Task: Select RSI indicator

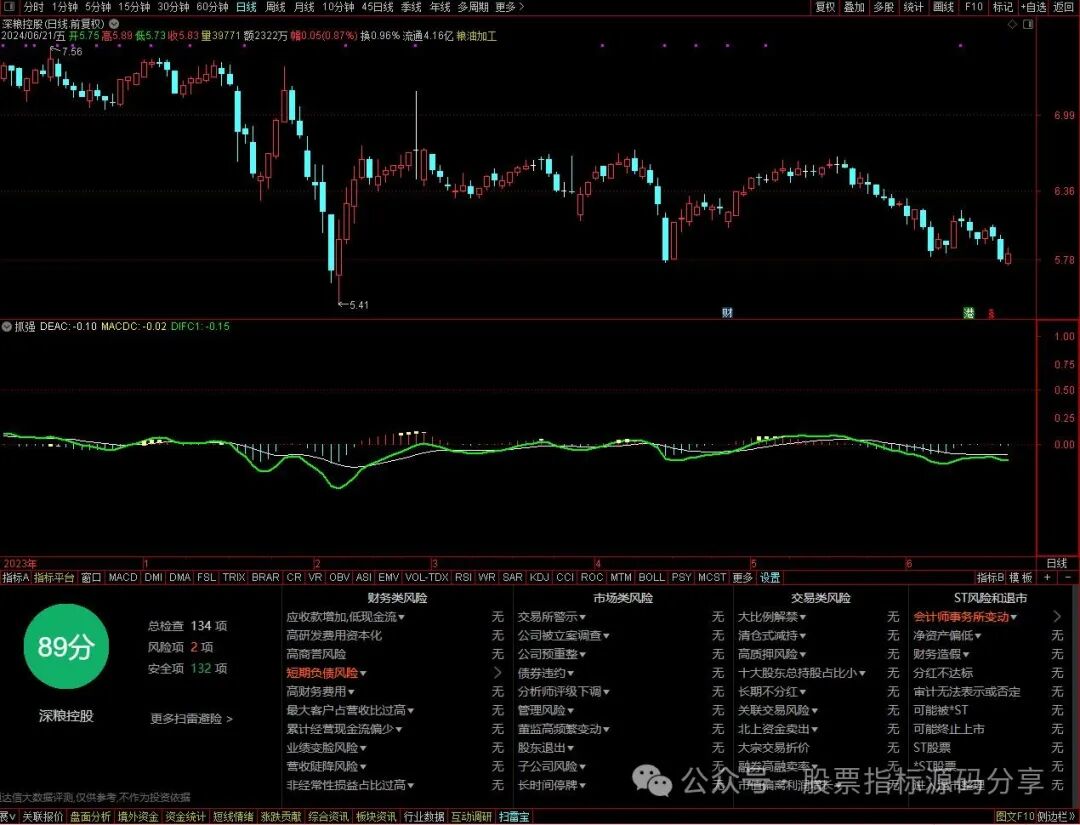Action: (464, 577)
